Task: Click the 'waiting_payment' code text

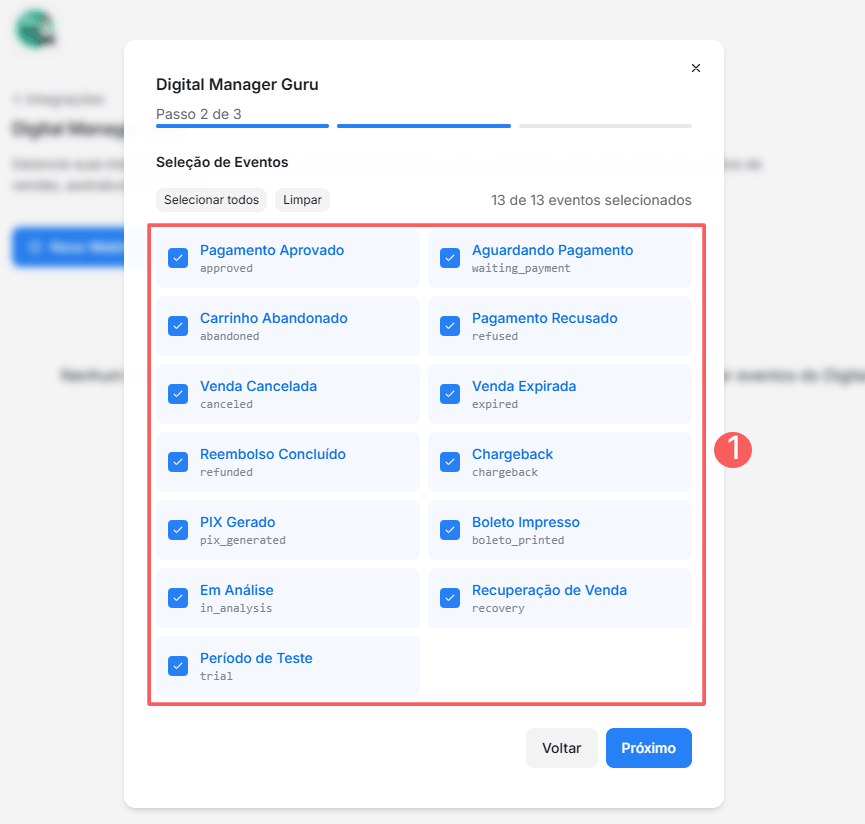Action: 521,269
